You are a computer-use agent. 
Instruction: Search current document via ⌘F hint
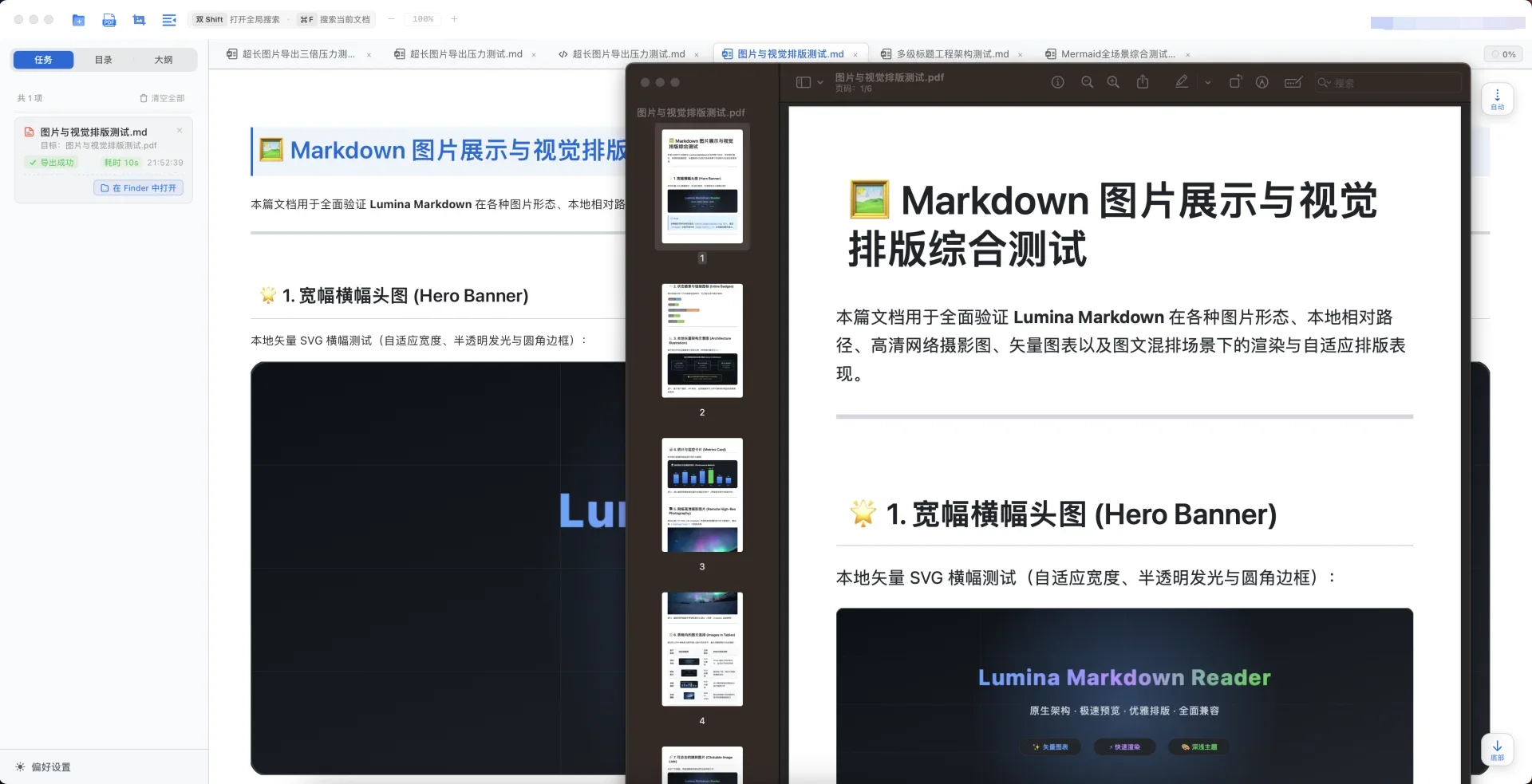click(334, 19)
